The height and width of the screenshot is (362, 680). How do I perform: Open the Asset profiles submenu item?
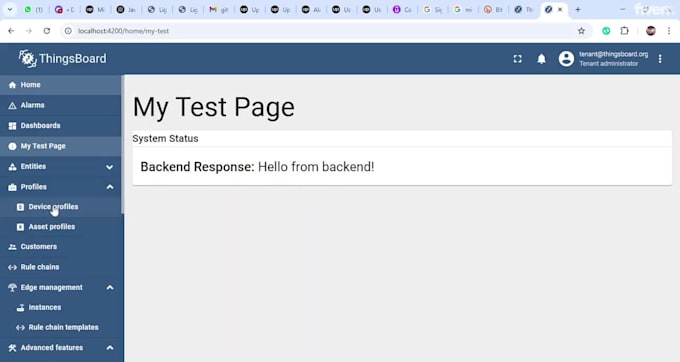point(61,227)
